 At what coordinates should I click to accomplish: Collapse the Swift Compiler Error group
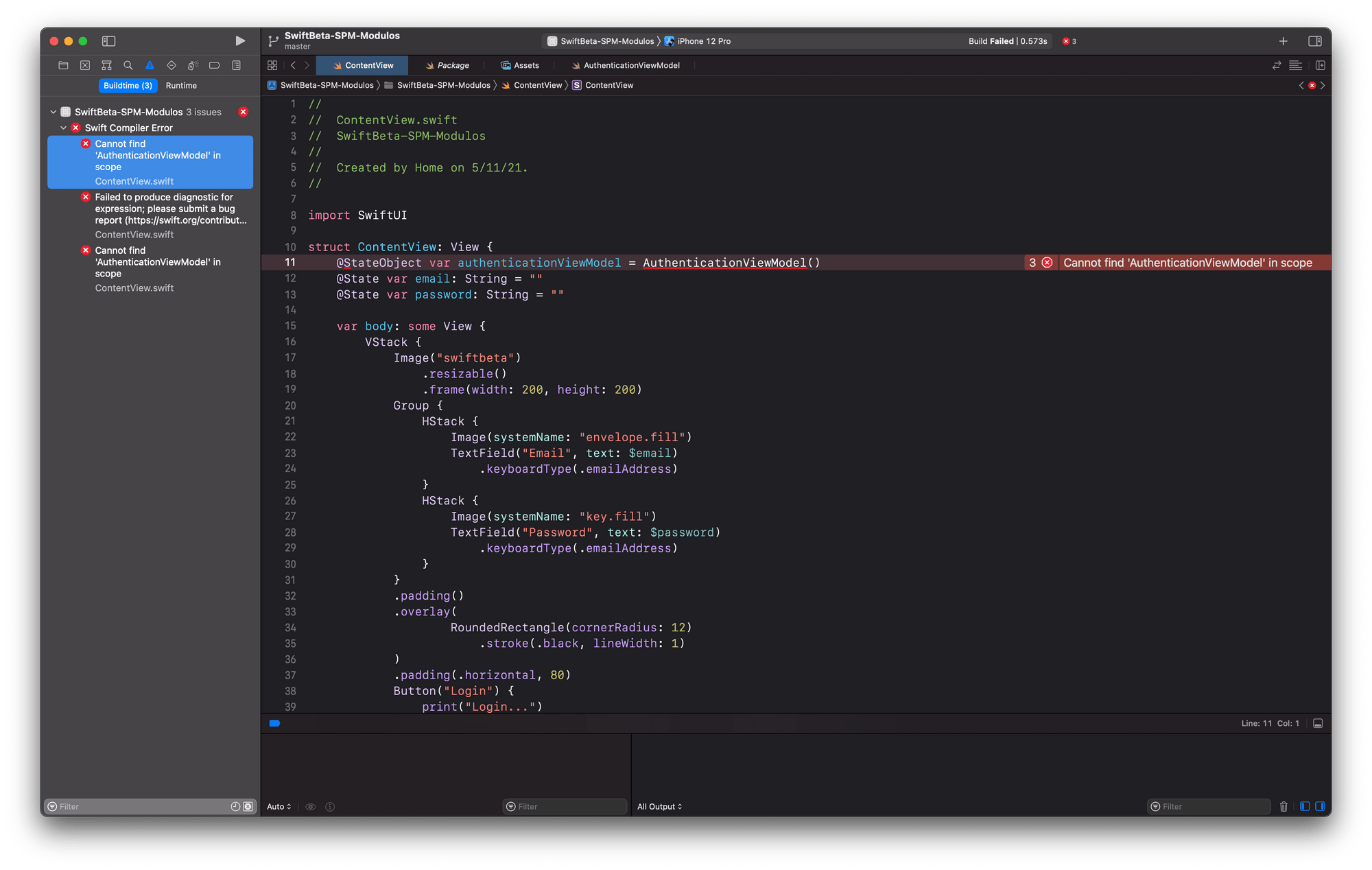coord(64,128)
